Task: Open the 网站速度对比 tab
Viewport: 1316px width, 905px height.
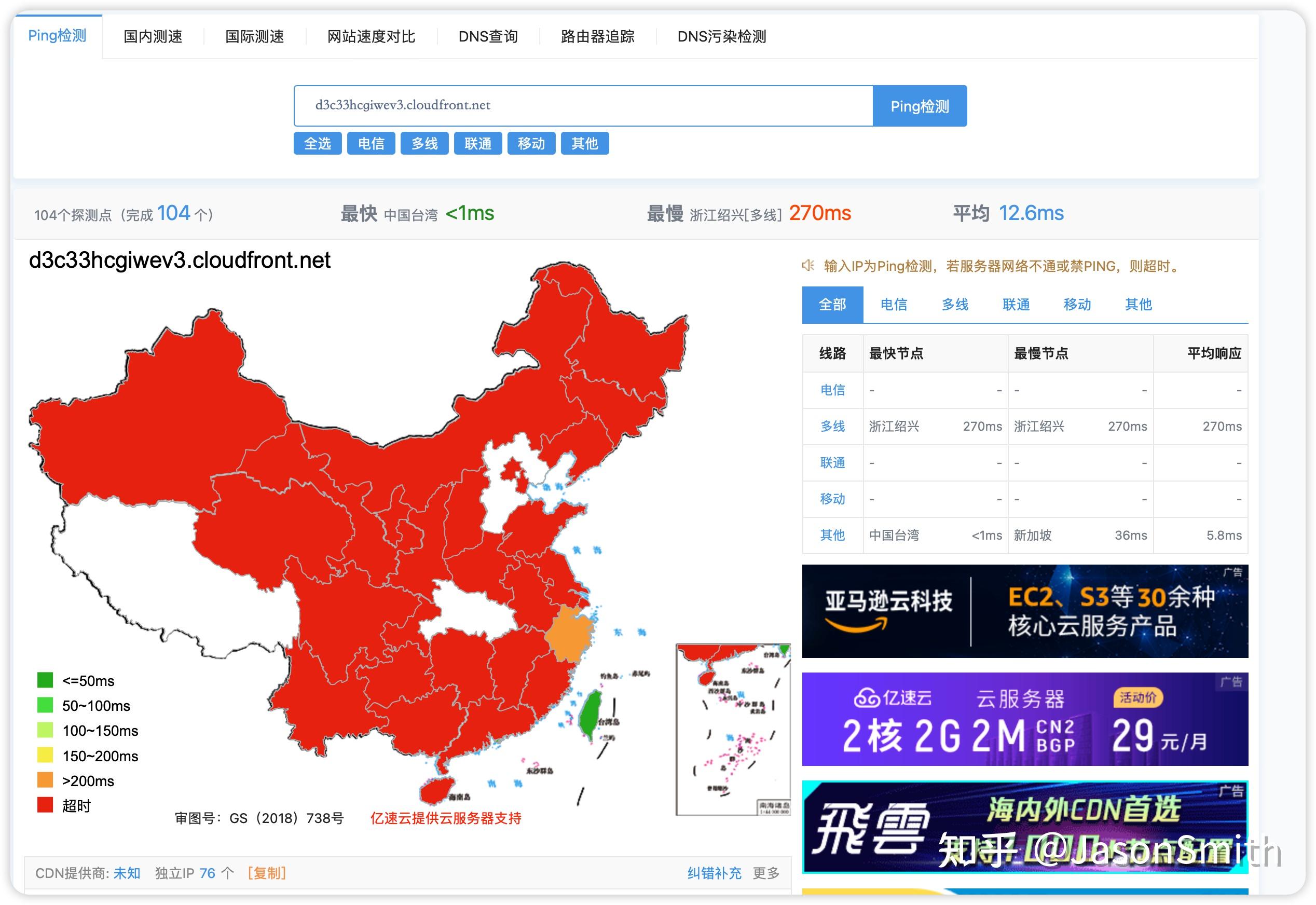Action: pos(372,37)
